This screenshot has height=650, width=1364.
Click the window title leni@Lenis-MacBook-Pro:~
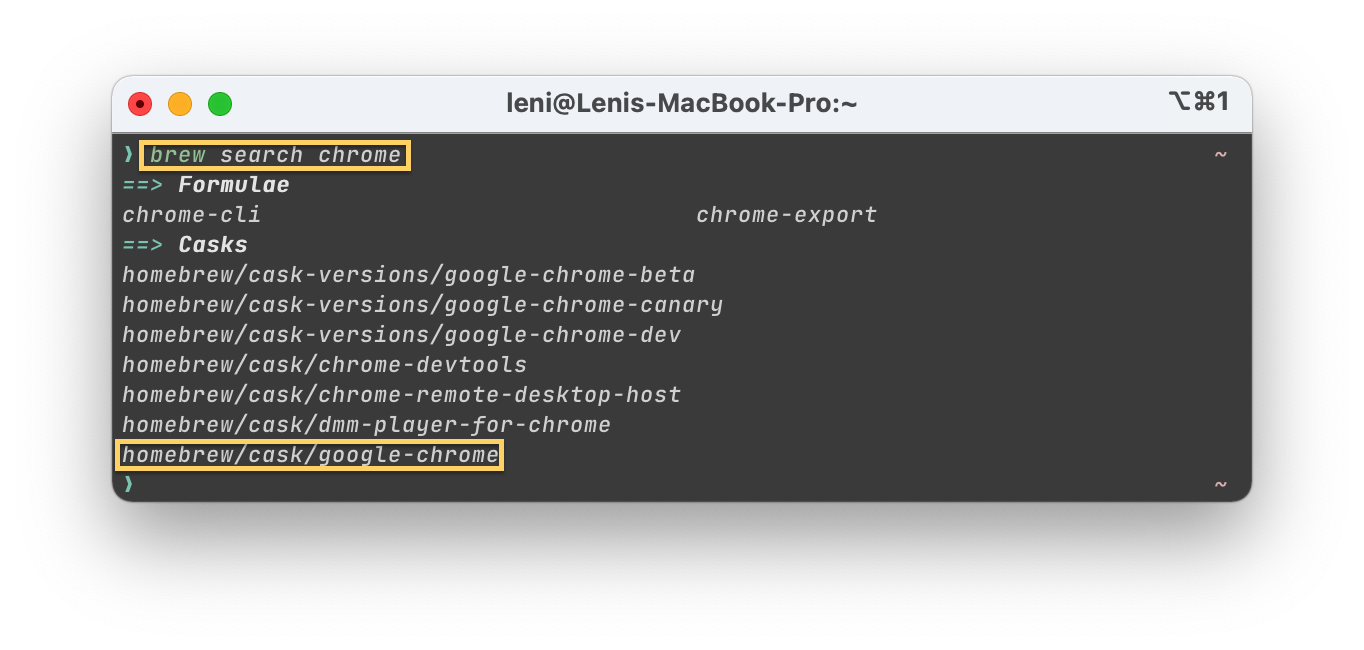pyautogui.click(x=682, y=103)
